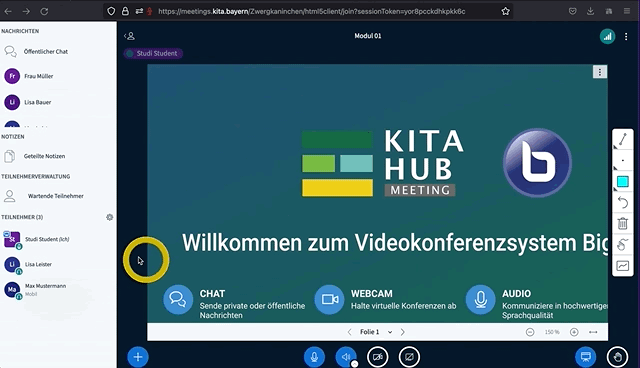Go back in browser history
Screen dimensions: 640x368
[8, 11]
